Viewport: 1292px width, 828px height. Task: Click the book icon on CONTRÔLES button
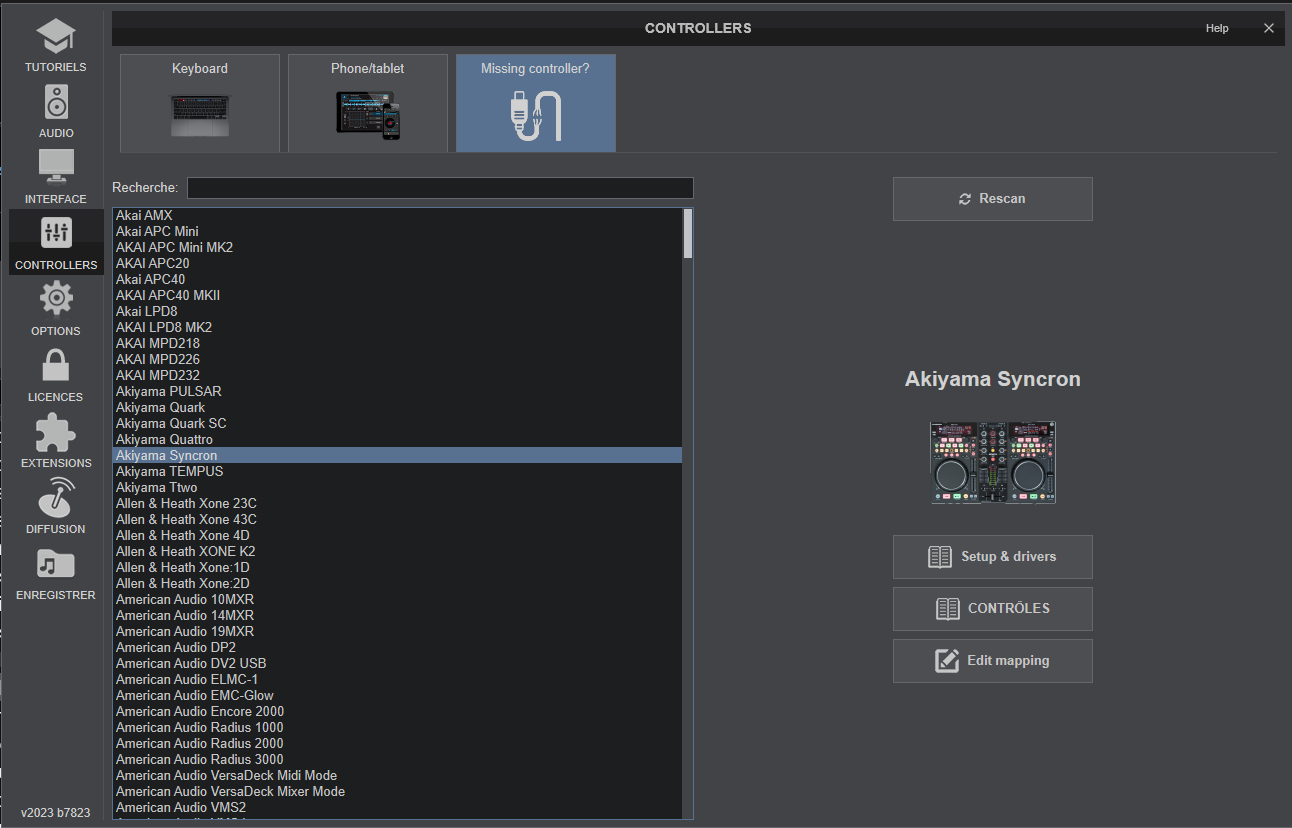tap(947, 609)
